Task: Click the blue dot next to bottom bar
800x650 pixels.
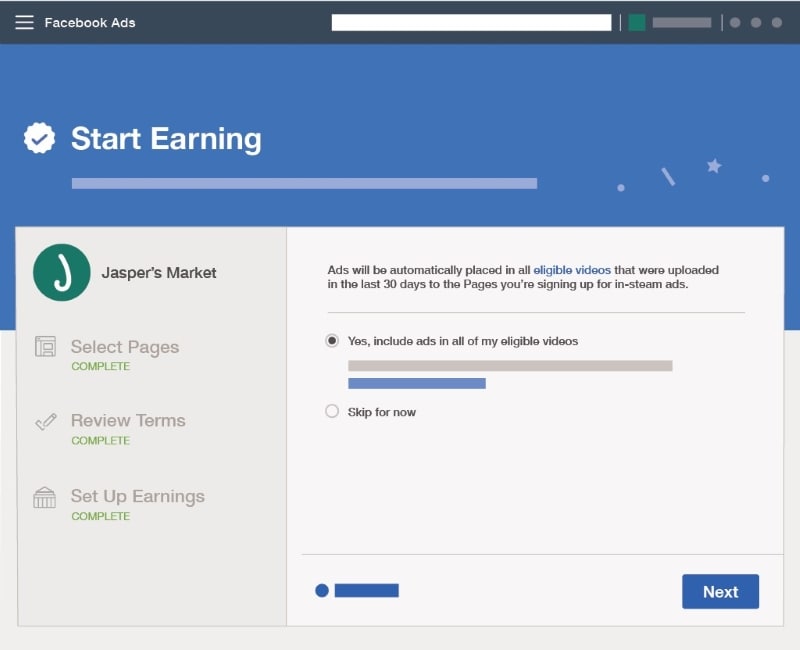Action: coord(322,590)
